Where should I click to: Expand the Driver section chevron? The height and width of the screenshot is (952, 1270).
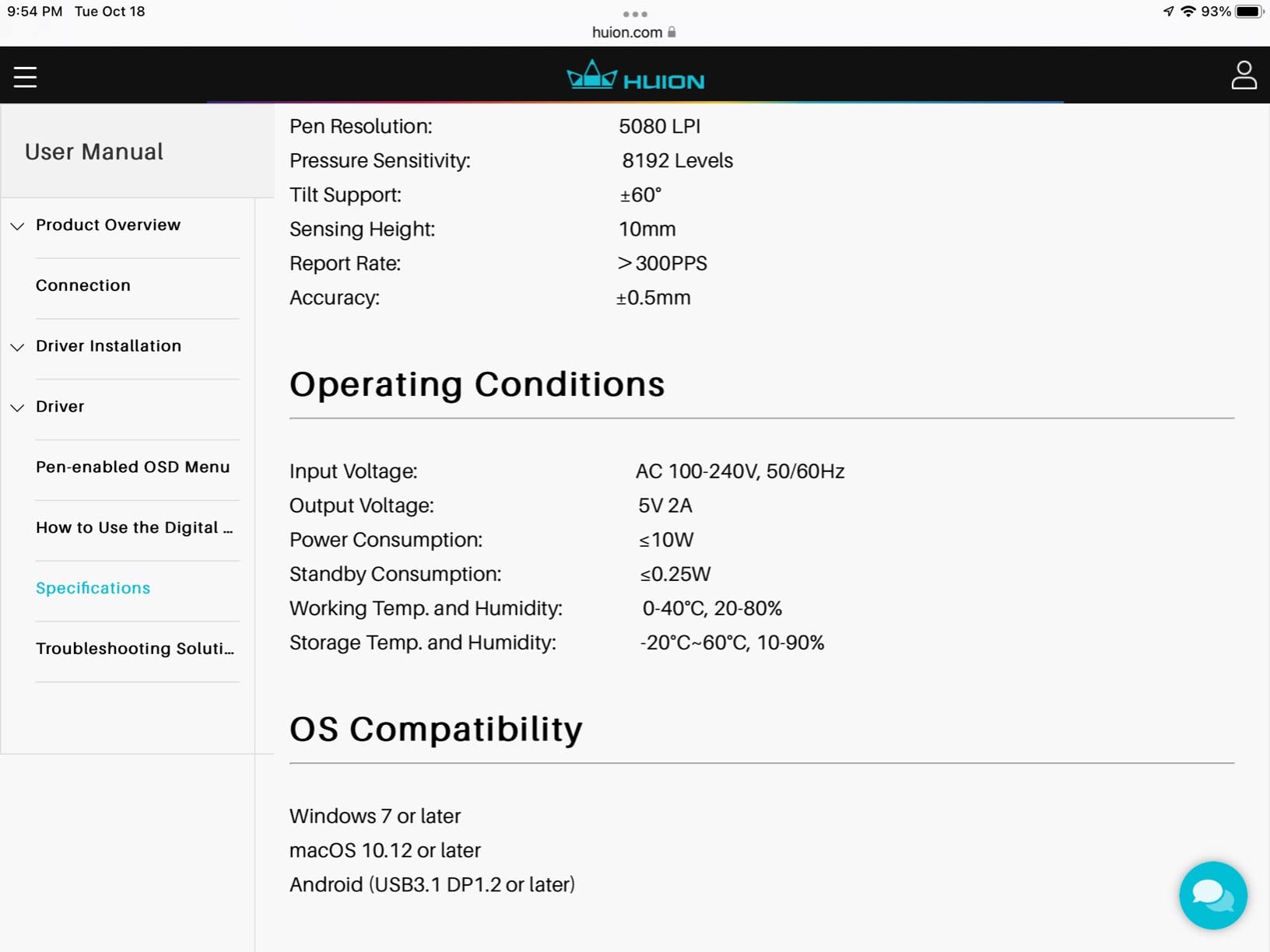click(17, 408)
